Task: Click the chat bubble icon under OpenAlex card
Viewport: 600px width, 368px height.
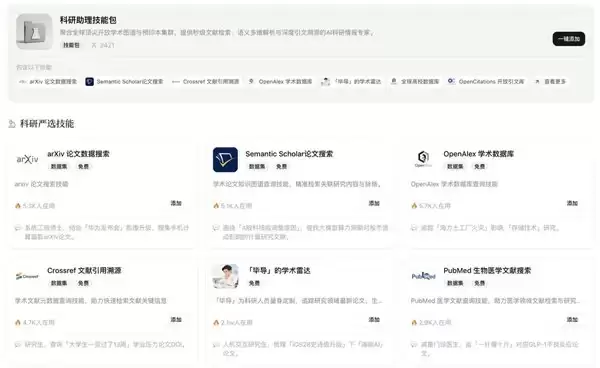Action: click(x=414, y=228)
